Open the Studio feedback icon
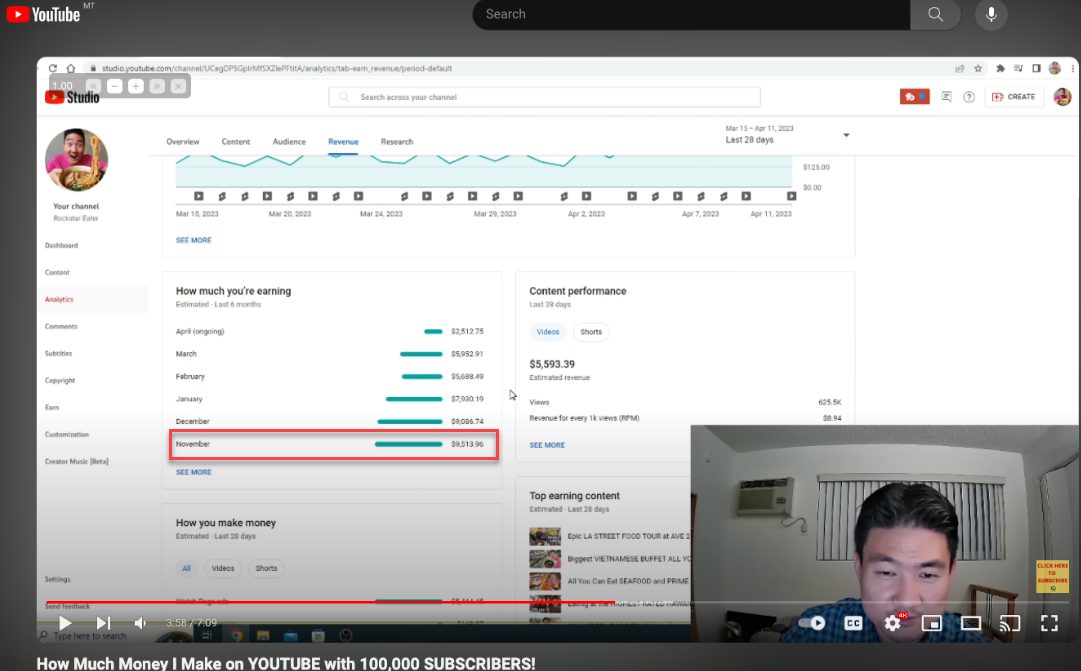Image resolution: width=1081 pixels, height=671 pixels. coord(947,97)
